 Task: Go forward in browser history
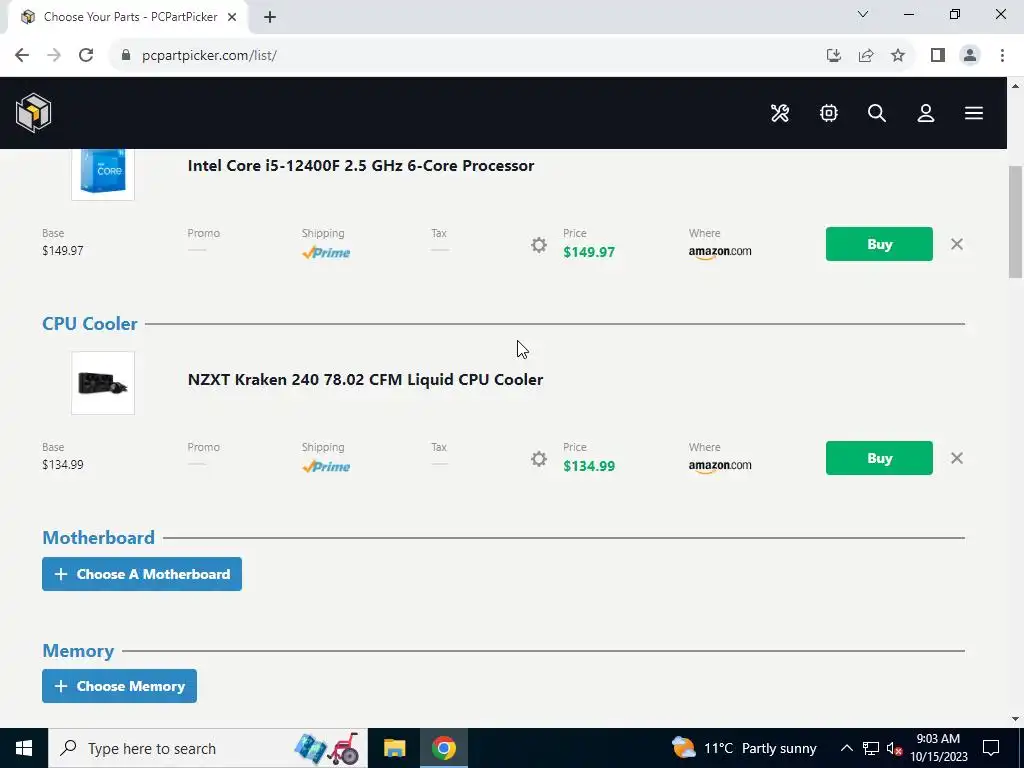click(x=54, y=56)
